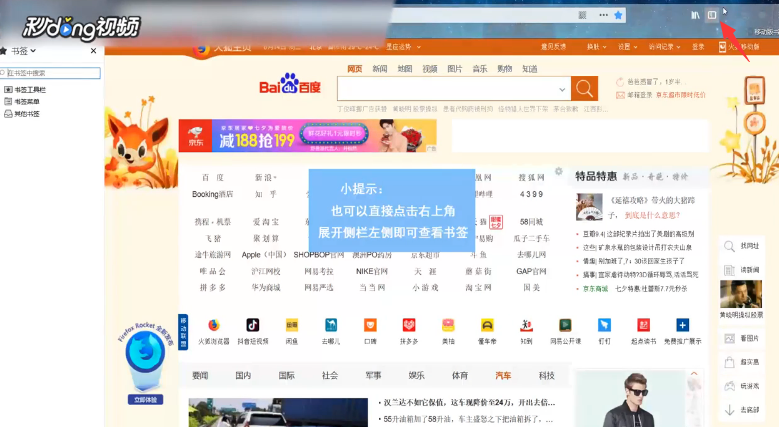Switch to the 网页 search tab
The width and height of the screenshot is (779, 427).
point(354,69)
